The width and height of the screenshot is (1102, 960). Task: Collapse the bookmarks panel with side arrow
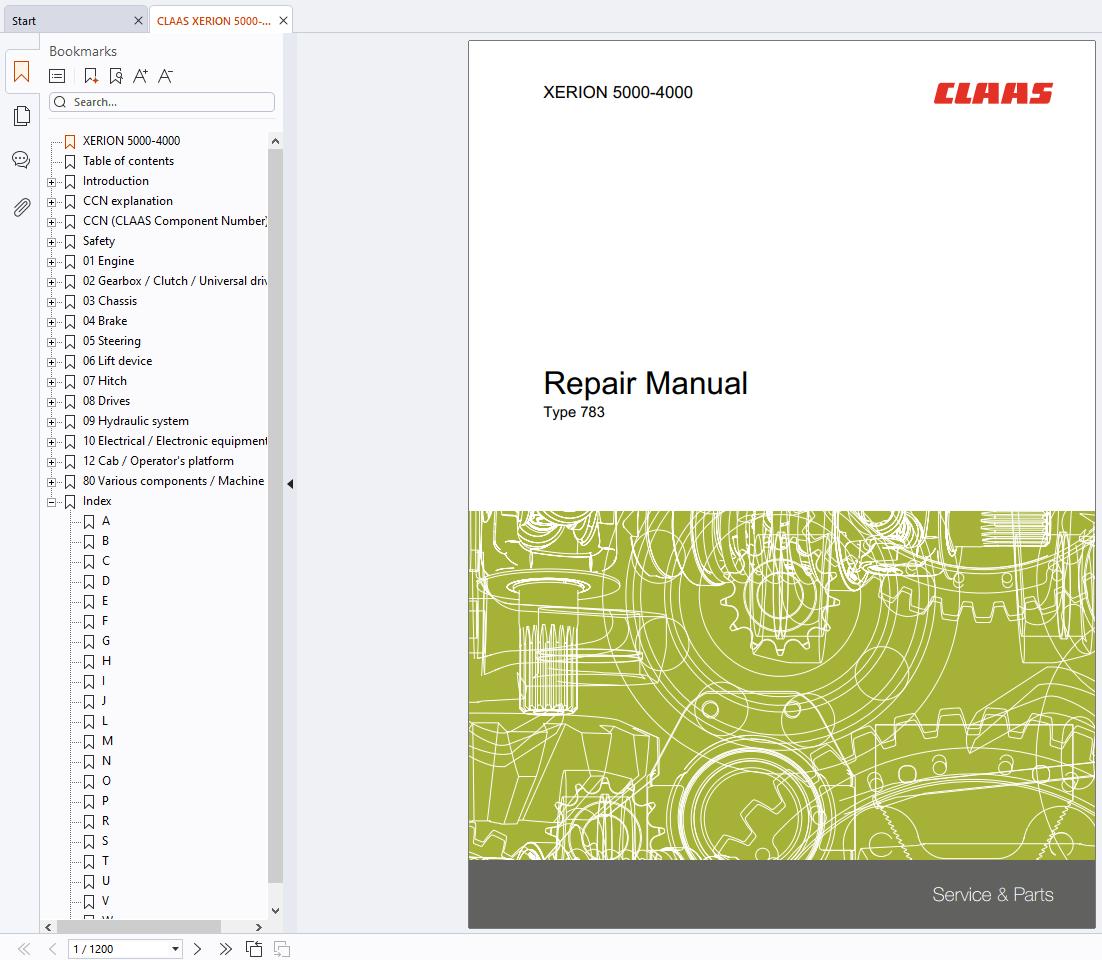coord(290,484)
